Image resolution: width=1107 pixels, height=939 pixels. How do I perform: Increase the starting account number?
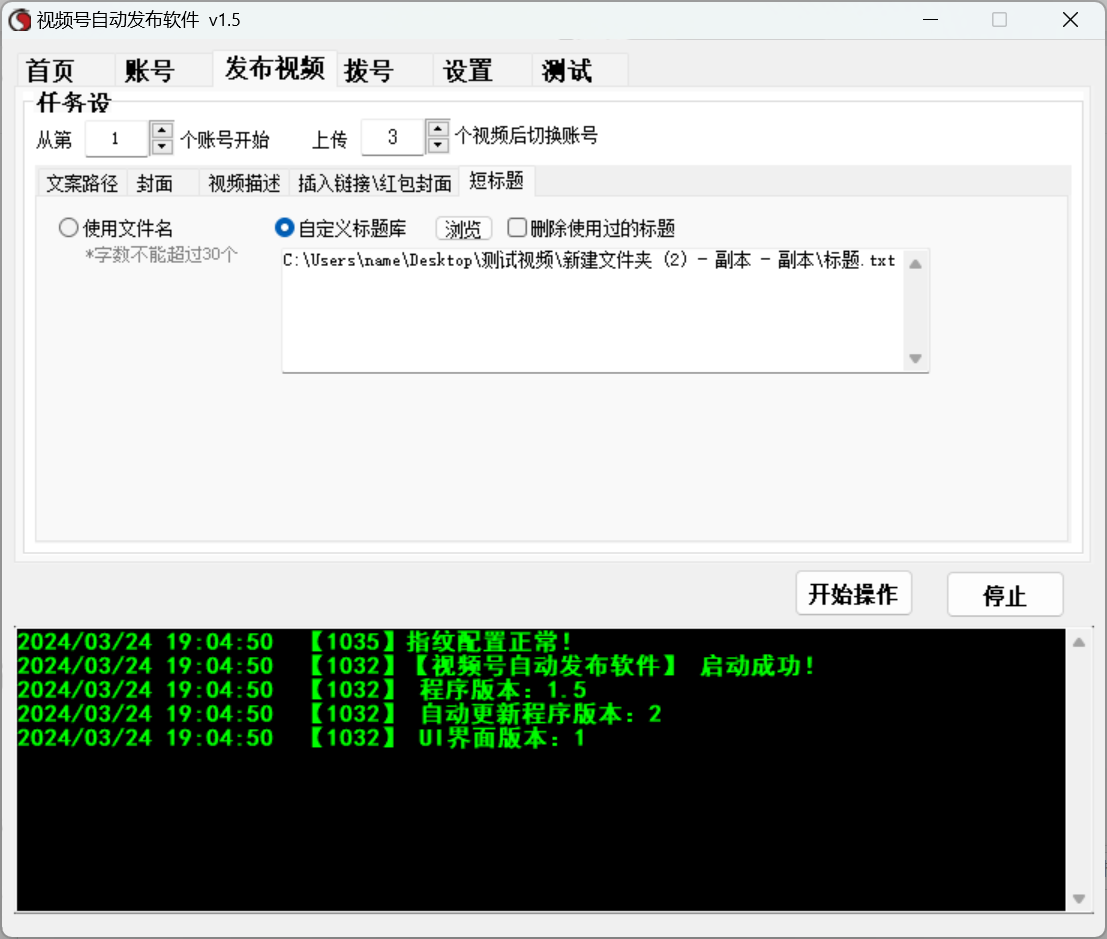pos(162,130)
